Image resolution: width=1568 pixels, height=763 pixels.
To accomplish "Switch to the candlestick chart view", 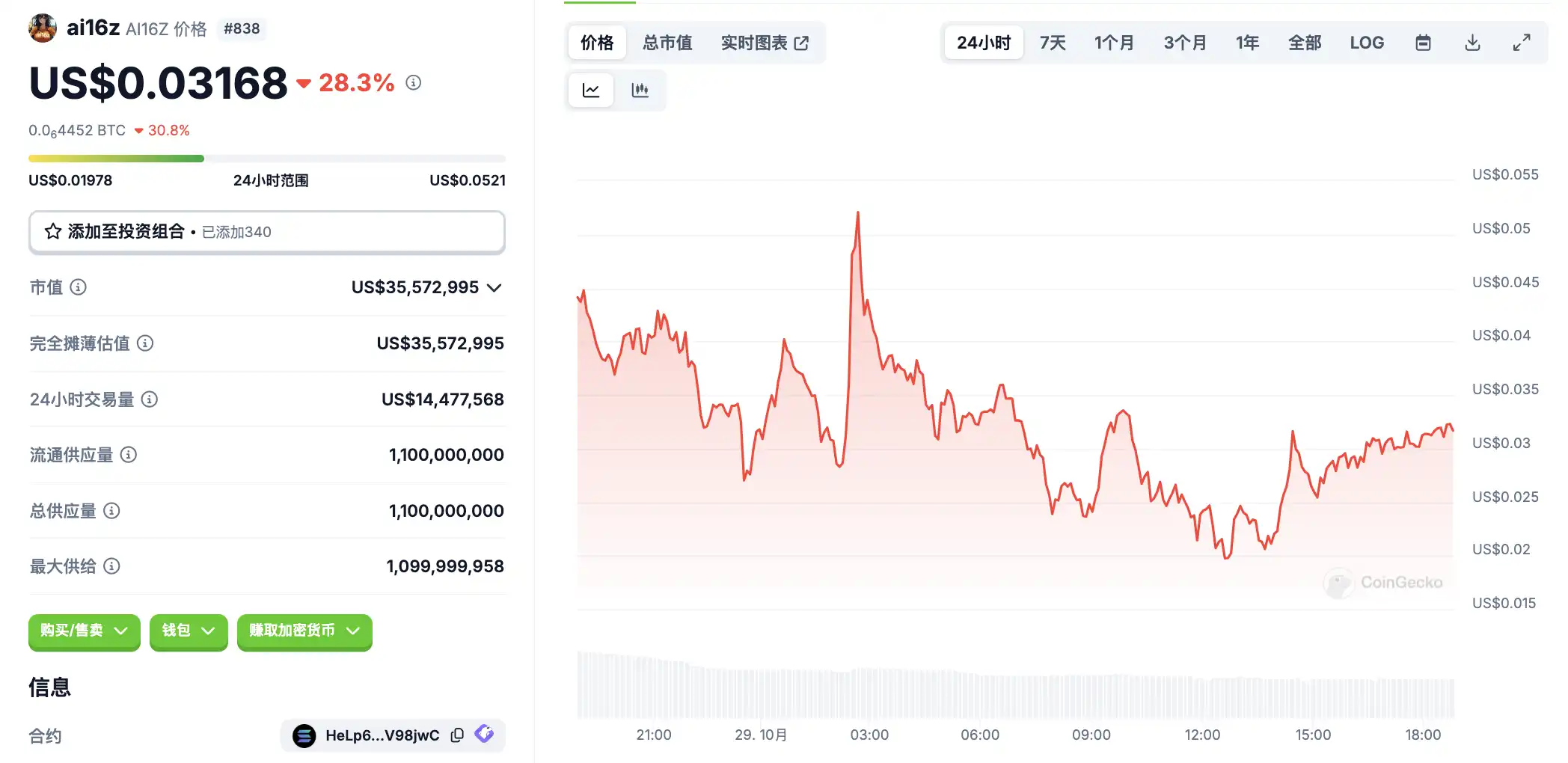I will point(640,91).
